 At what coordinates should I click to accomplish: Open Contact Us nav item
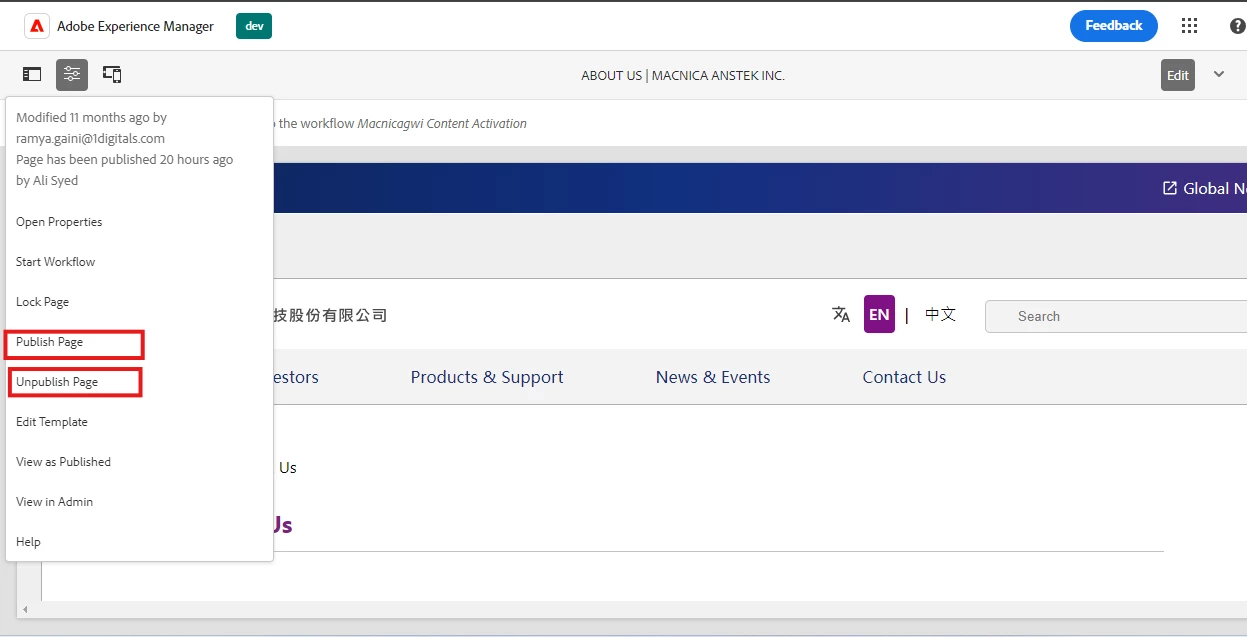pos(904,377)
